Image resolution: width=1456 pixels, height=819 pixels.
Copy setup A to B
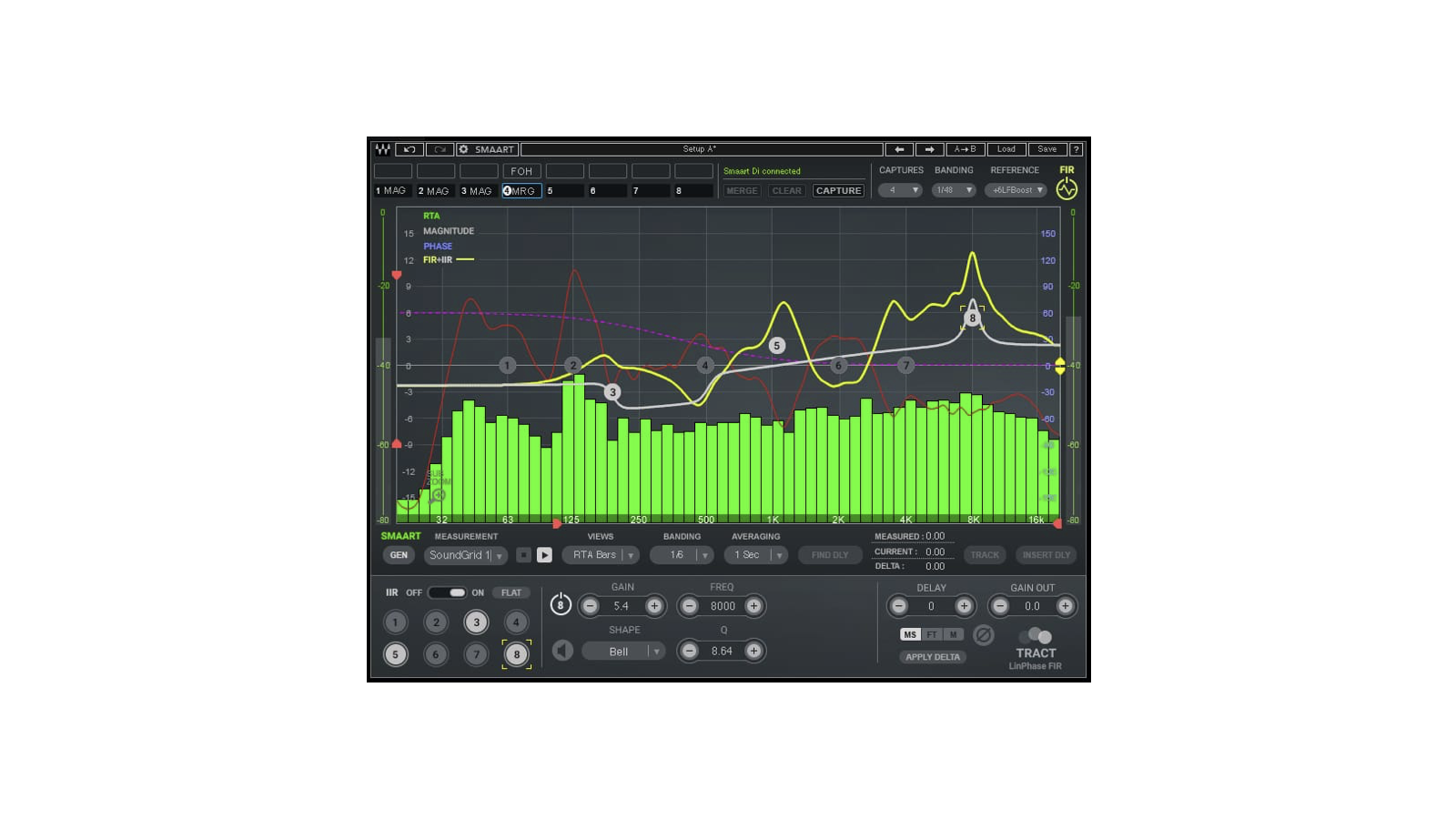pos(965,149)
